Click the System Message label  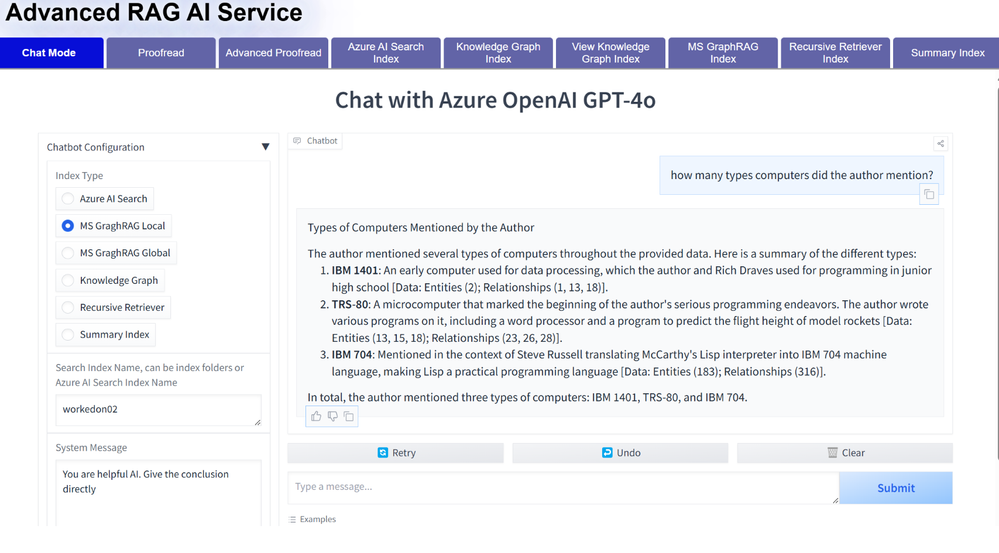click(91, 448)
